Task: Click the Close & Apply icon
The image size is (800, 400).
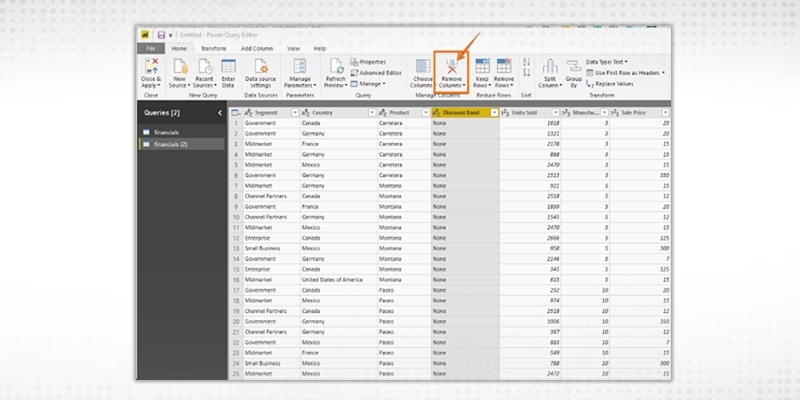Action: (x=152, y=66)
